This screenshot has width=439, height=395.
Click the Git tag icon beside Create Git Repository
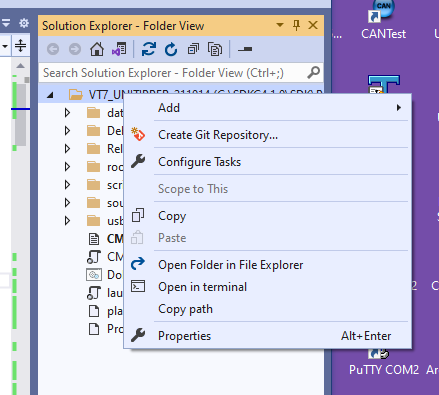[138, 134]
